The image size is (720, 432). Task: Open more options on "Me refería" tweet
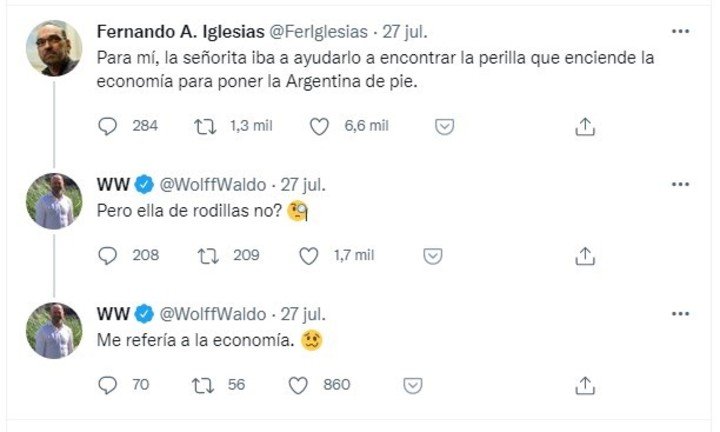tap(681, 314)
